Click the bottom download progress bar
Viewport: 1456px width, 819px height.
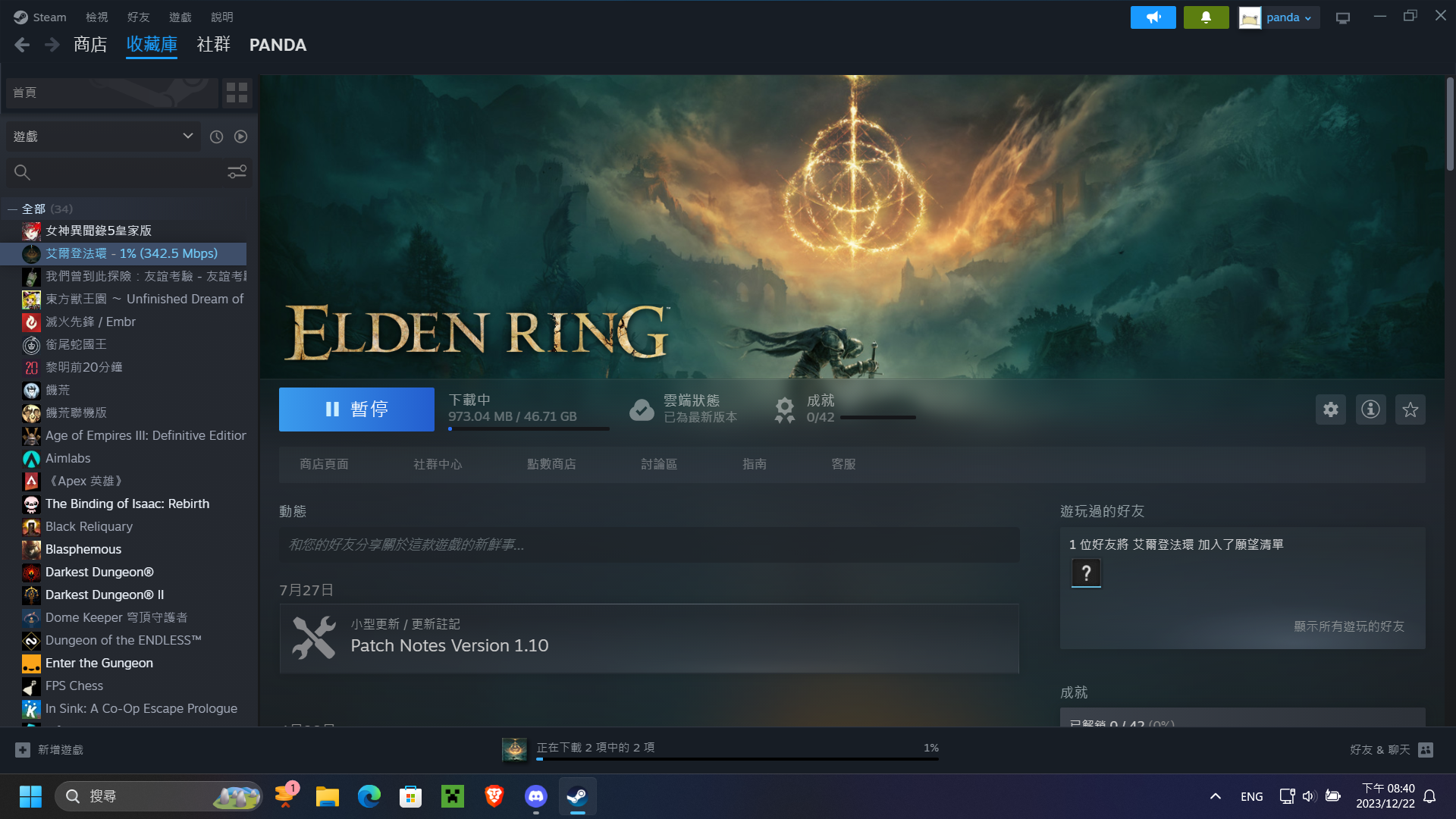click(x=737, y=758)
